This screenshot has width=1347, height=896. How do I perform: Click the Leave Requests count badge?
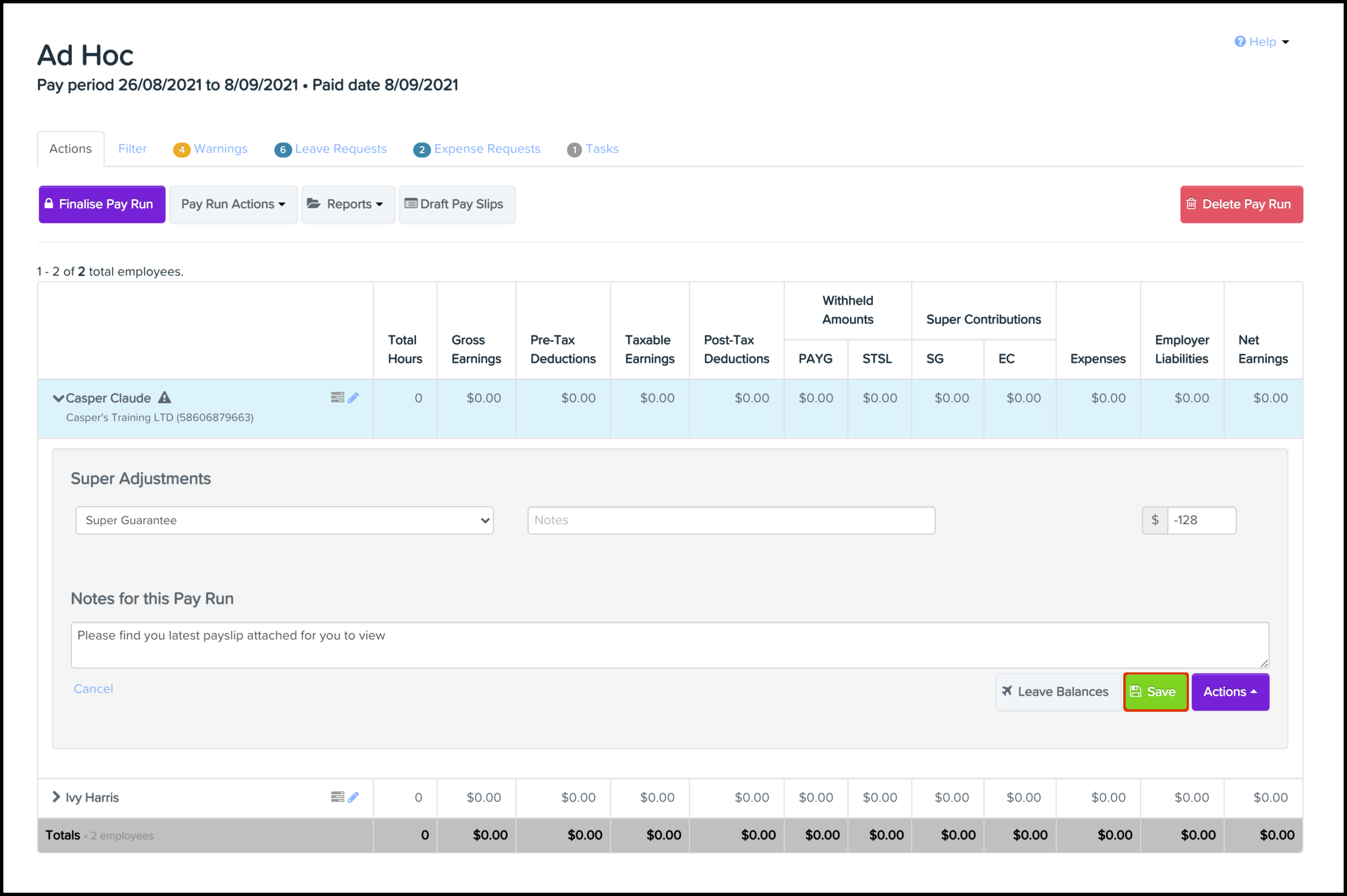(x=282, y=150)
